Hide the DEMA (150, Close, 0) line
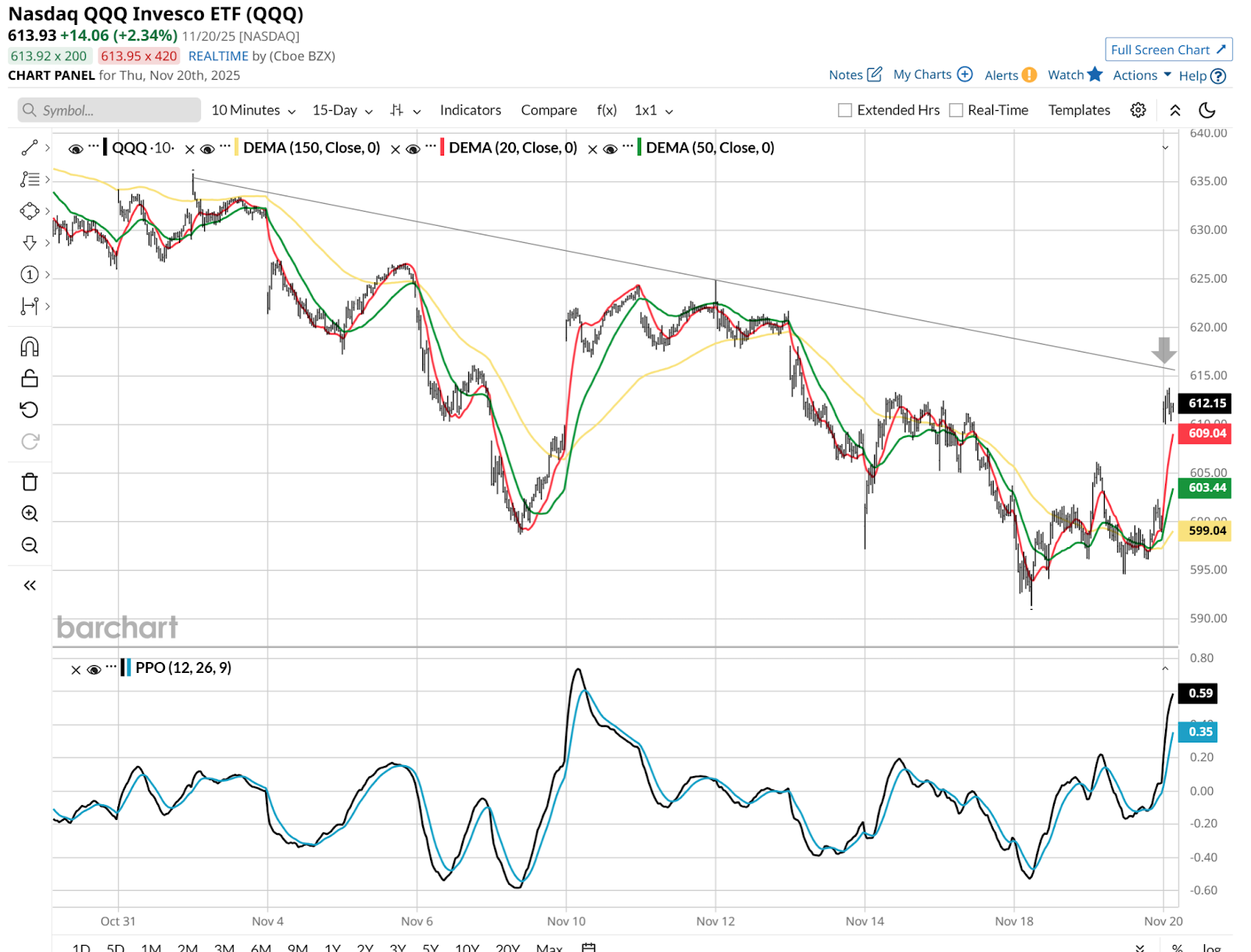This screenshot has height=952, width=1251. [207, 149]
